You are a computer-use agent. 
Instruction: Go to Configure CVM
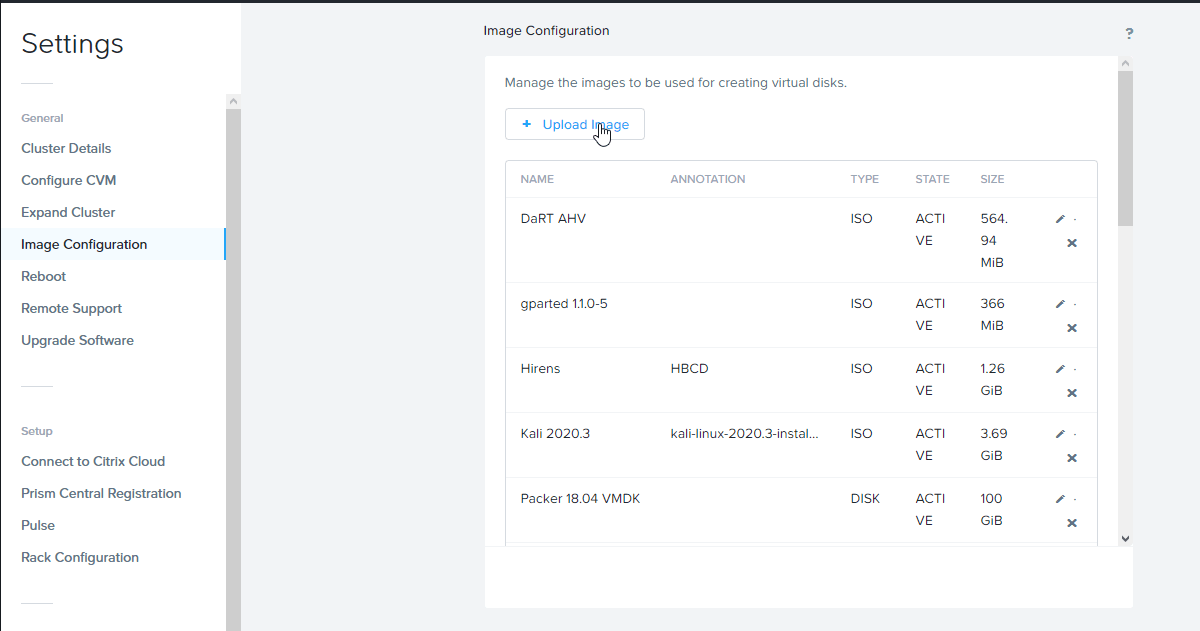click(x=69, y=181)
